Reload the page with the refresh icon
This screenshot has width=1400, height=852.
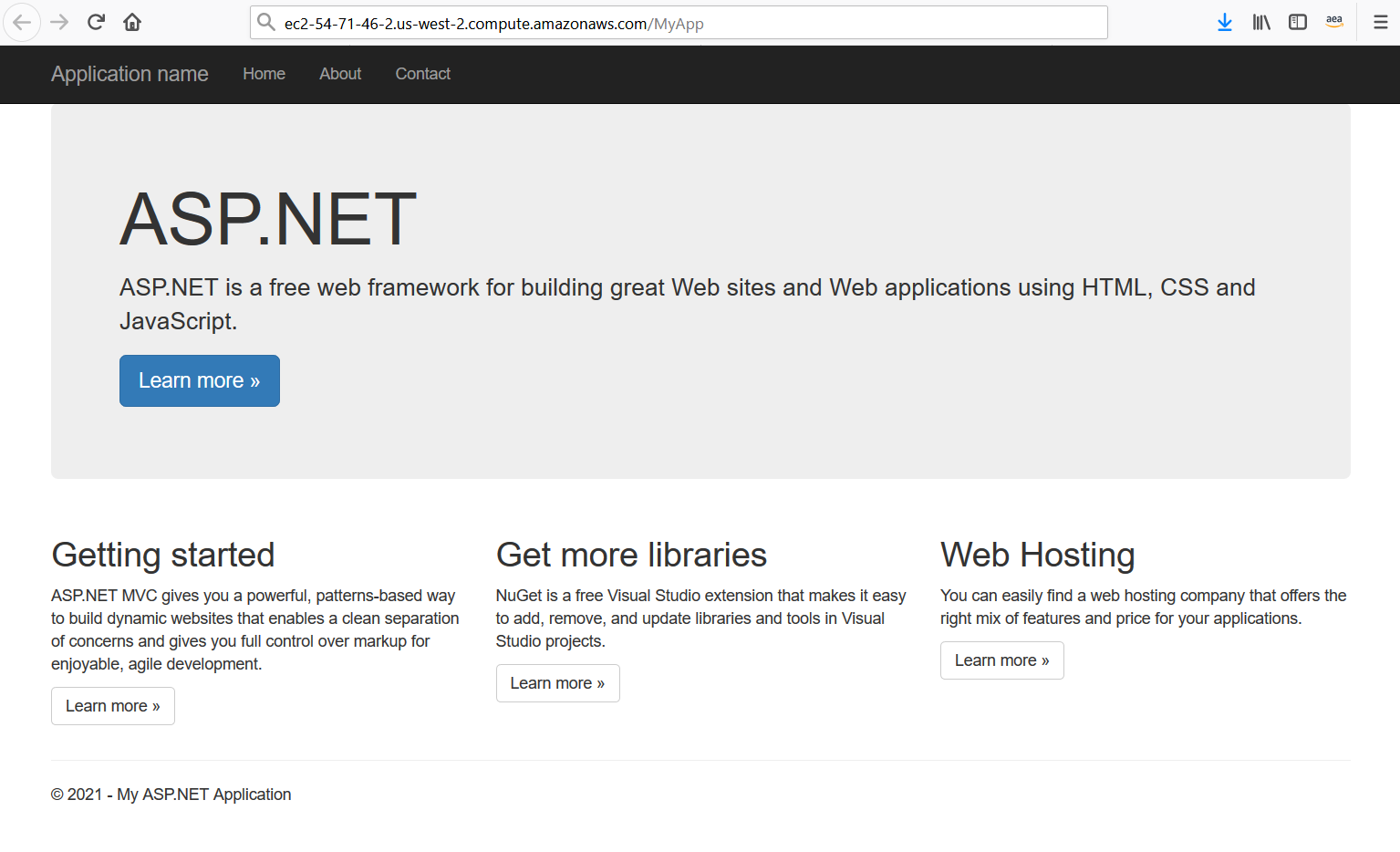pyautogui.click(x=96, y=22)
